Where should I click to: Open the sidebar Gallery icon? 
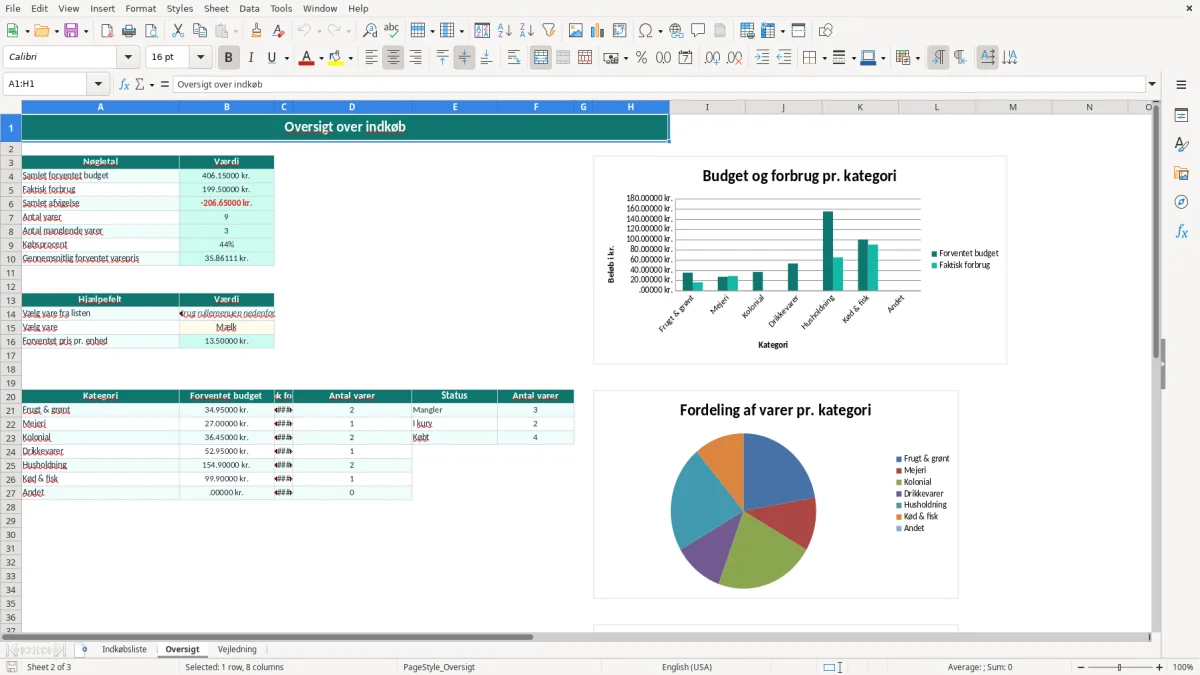click(x=1181, y=173)
